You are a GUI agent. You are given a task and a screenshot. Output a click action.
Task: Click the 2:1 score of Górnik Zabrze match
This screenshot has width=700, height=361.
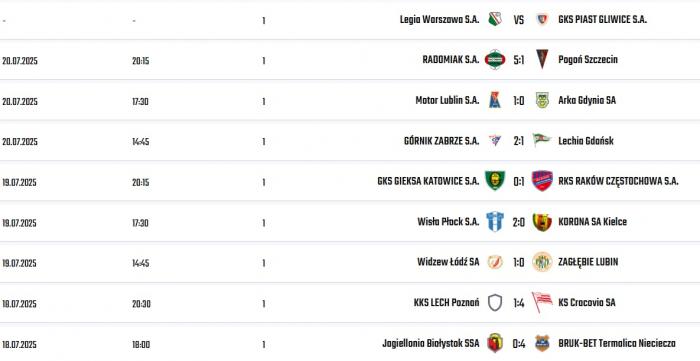click(x=518, y=141)
